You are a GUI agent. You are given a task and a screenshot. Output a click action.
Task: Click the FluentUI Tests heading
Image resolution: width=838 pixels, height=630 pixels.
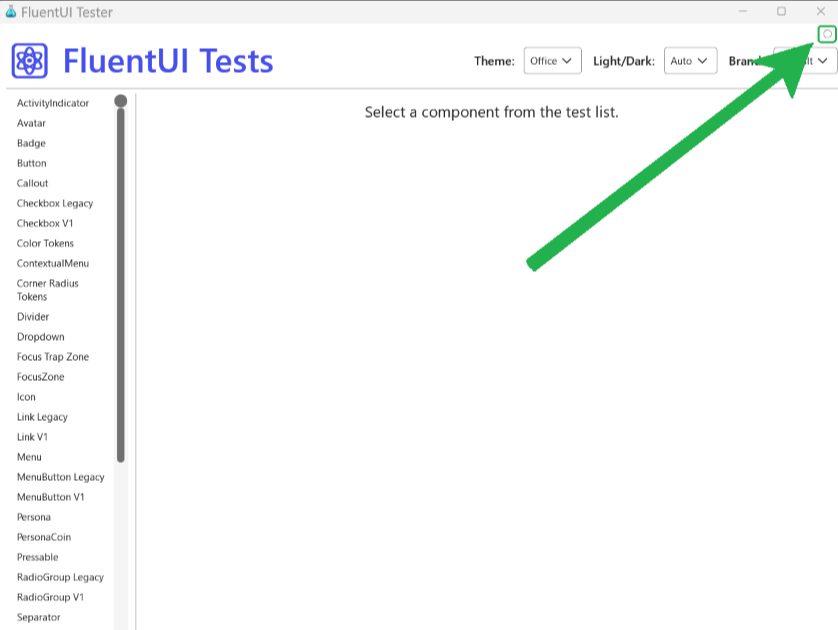[168, 61]
